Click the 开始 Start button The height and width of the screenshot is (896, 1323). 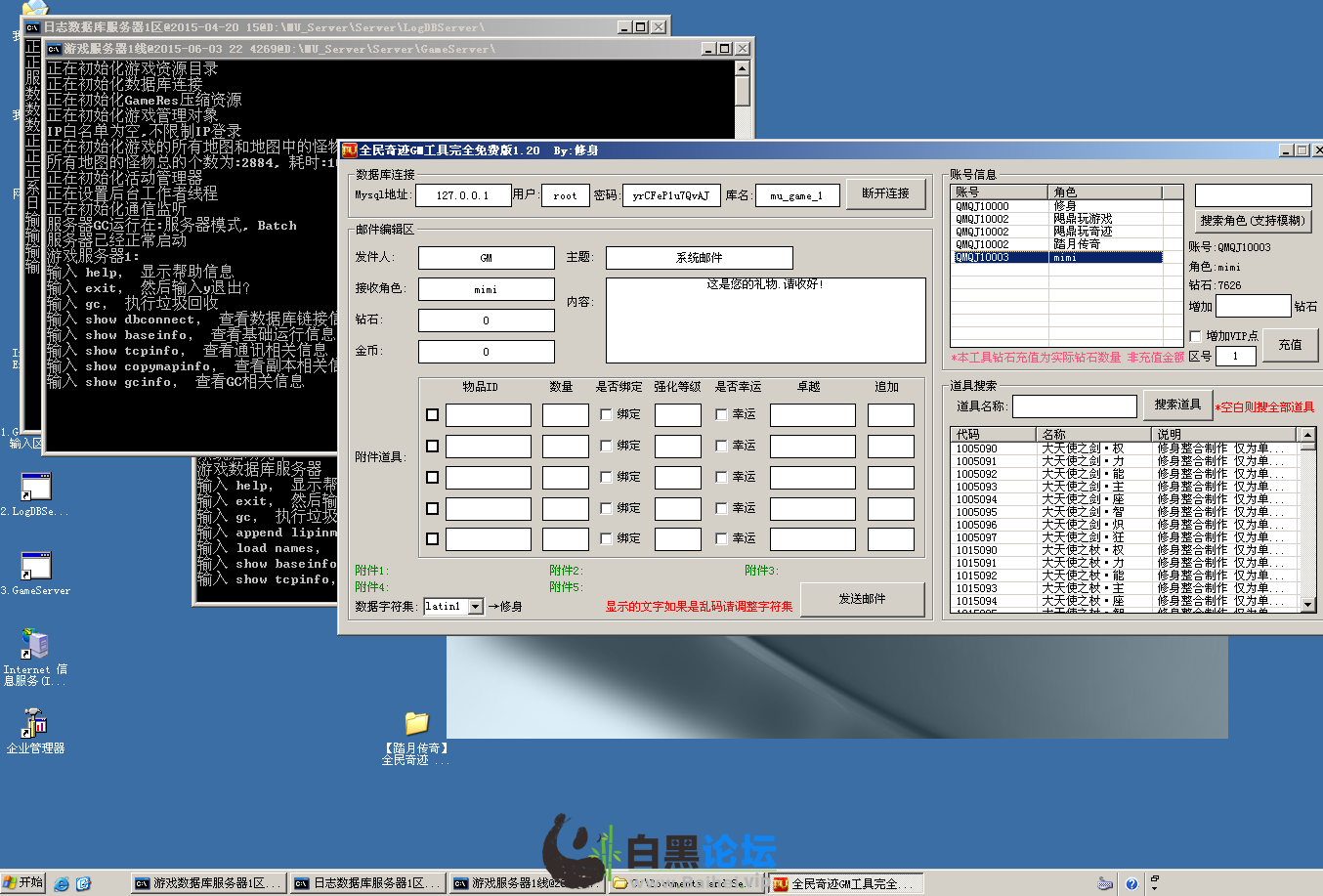23,882
